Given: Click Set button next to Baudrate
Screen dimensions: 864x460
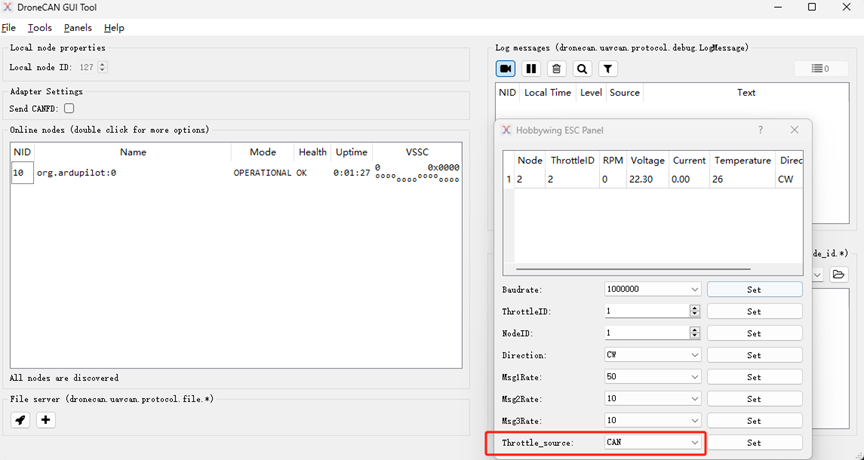Looking at the screenshot, I should (754, 290).
